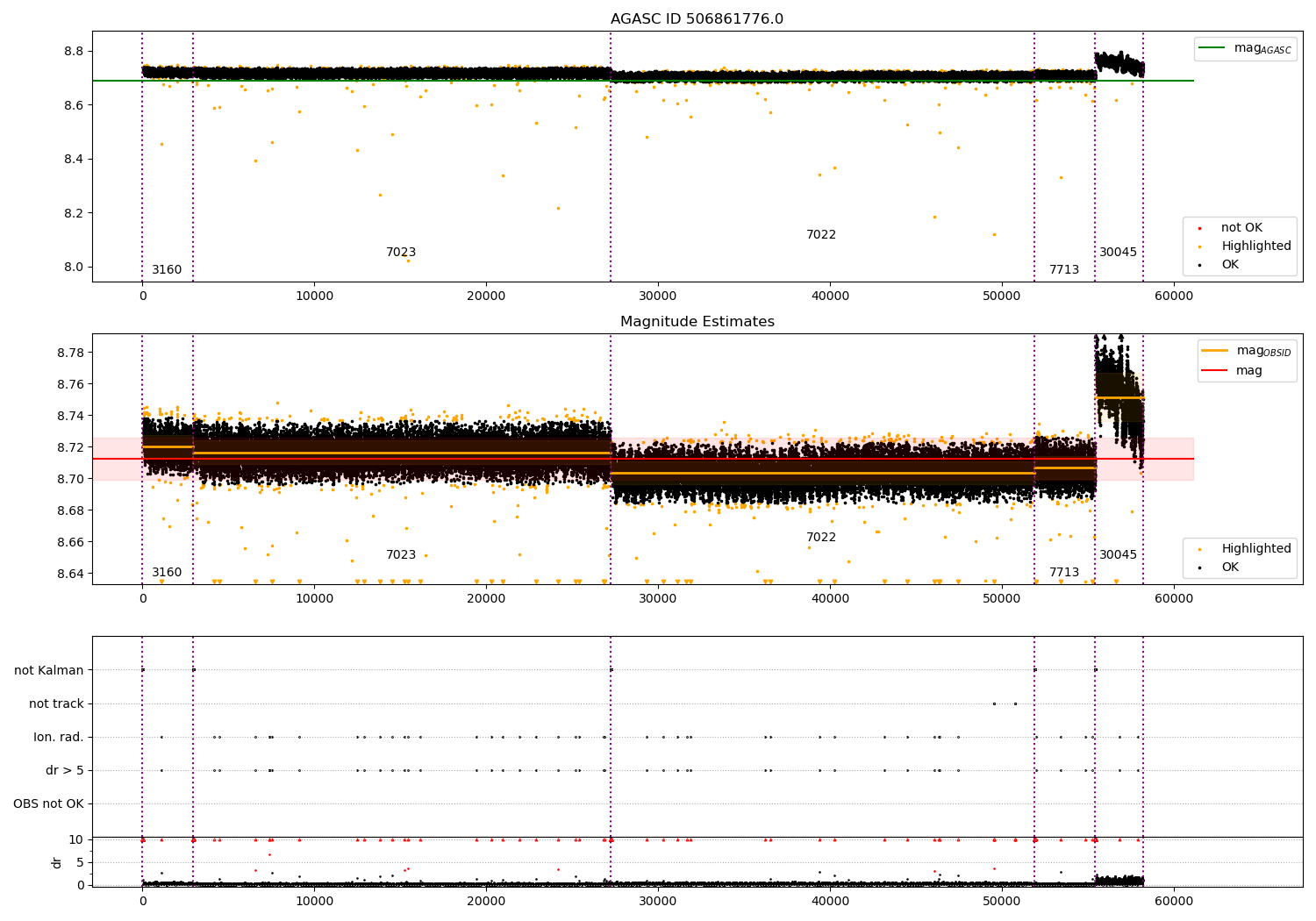The height and width of the screenshot is (921, 1316).
Task: Click the 10 y-axis tick in the bottom plot
Action: 76,840
